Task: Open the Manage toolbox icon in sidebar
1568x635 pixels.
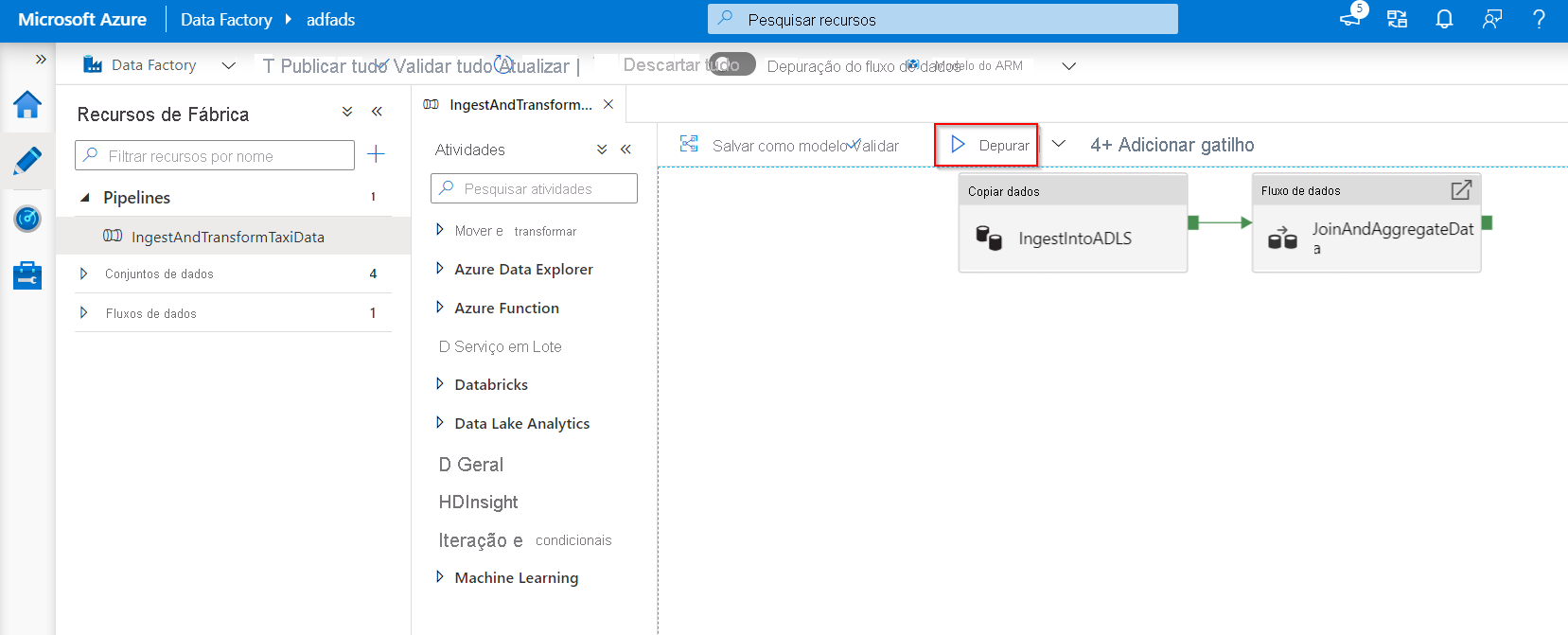Action: [27, 275]
